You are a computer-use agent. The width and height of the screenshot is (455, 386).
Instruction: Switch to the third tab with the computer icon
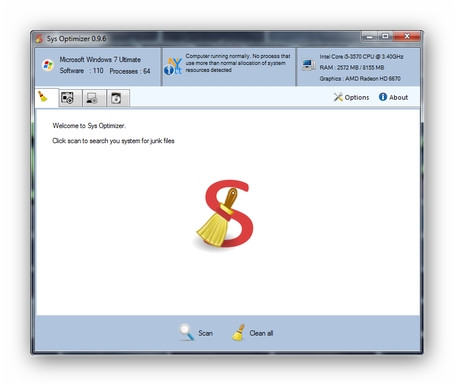(94, 98)
